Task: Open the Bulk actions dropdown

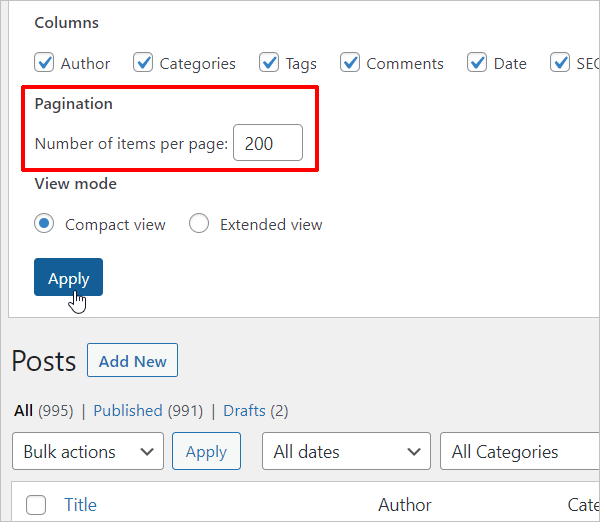Action: pos(87,451)
